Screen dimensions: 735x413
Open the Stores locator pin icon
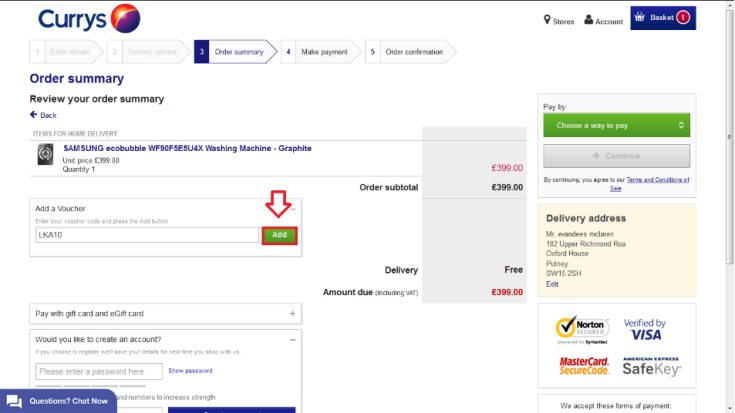pyautogui.click(x=547, y=20)
